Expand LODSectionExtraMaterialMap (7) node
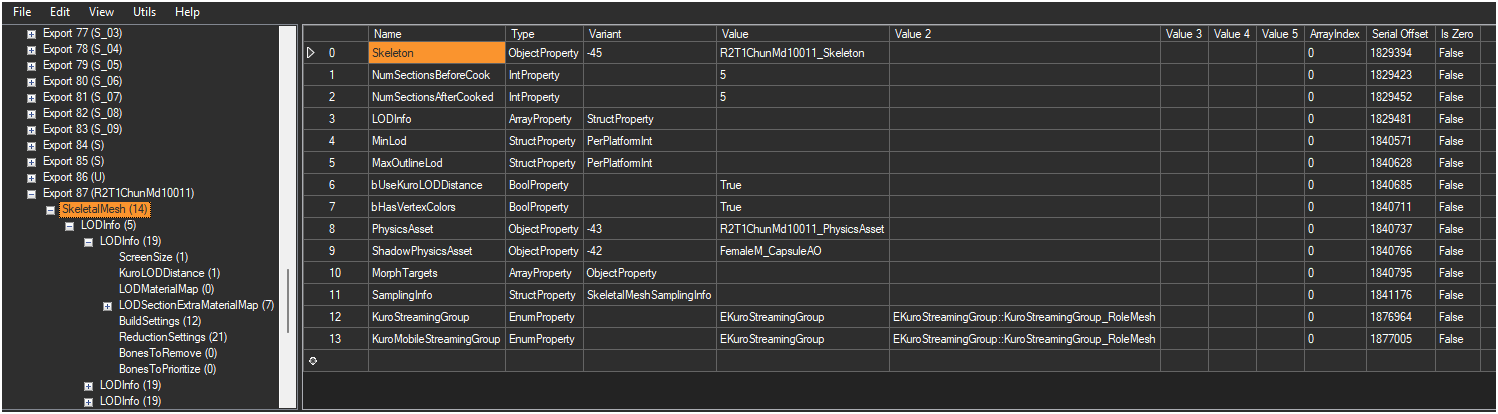The height and width of the screenshot is (414, 1498). 108,305
